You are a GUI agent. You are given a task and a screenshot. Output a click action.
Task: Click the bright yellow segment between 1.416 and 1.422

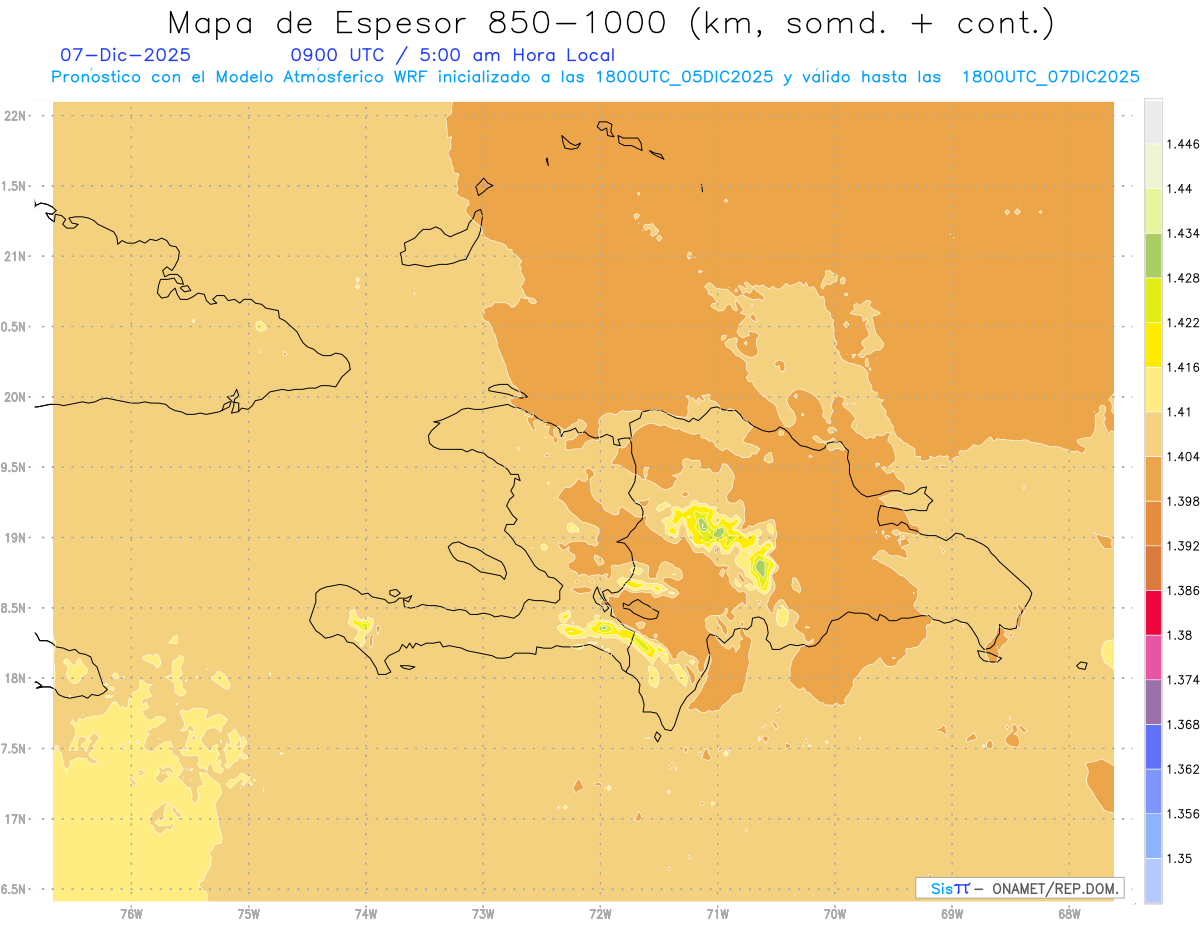tap(1153, 345)
